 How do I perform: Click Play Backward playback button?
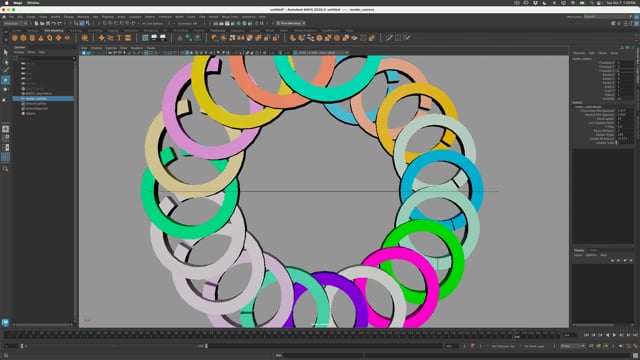607,335
